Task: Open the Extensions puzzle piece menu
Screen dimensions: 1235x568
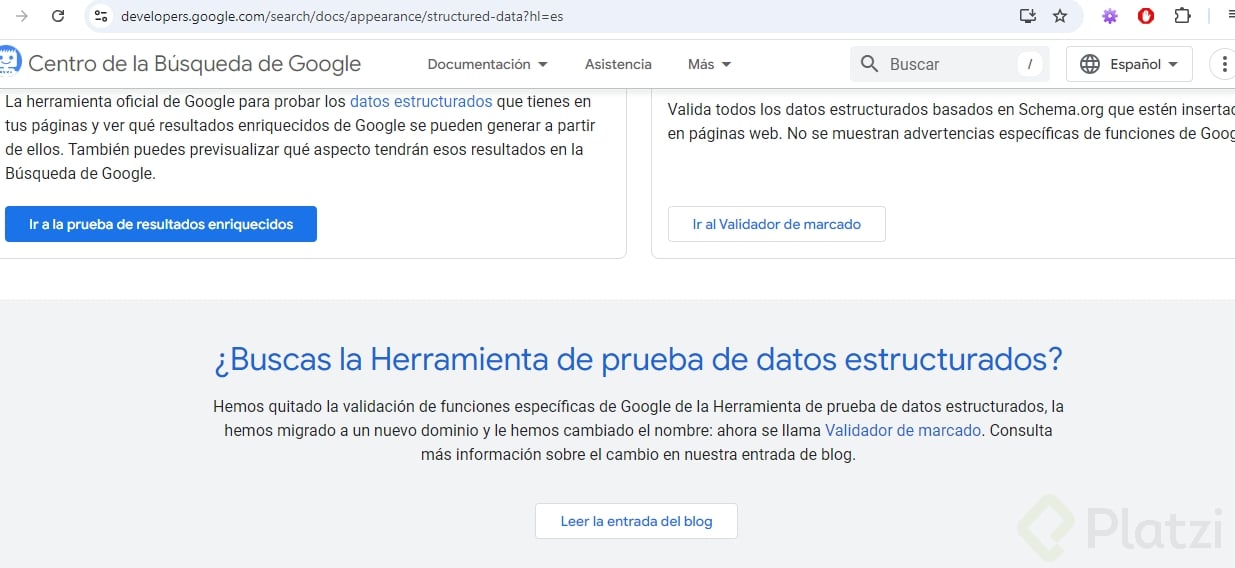Action: click(x=1182, y=16)
